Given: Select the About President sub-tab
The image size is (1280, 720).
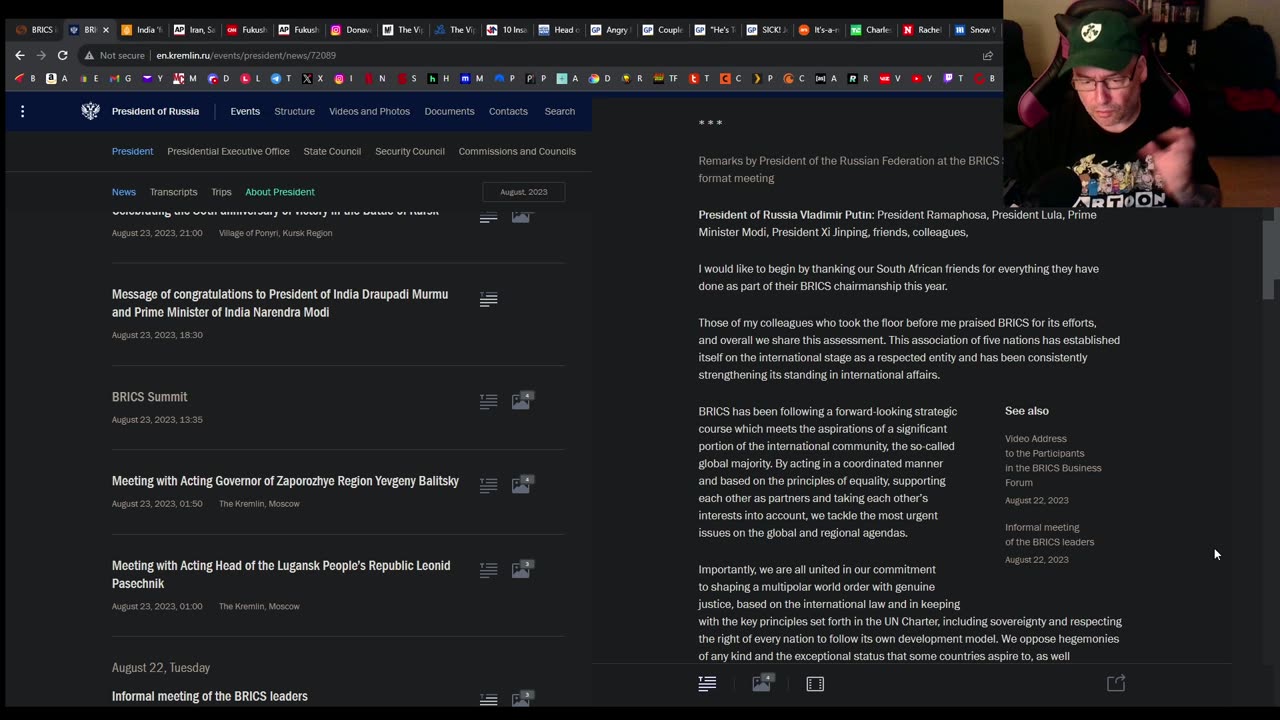Looking at the screenshot, I should 280,192.
